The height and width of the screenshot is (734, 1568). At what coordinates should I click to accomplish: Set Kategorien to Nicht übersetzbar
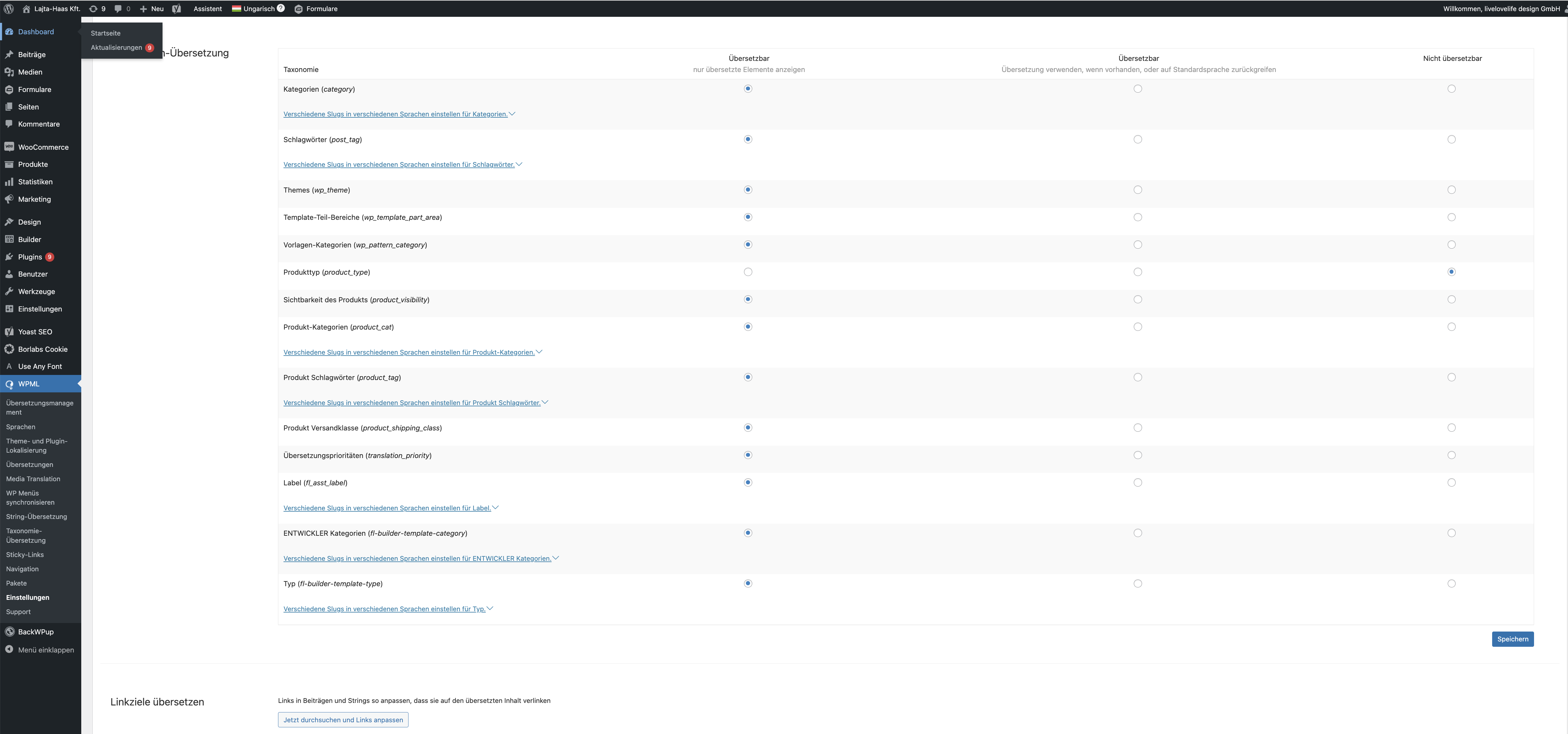coord(1452,89)
